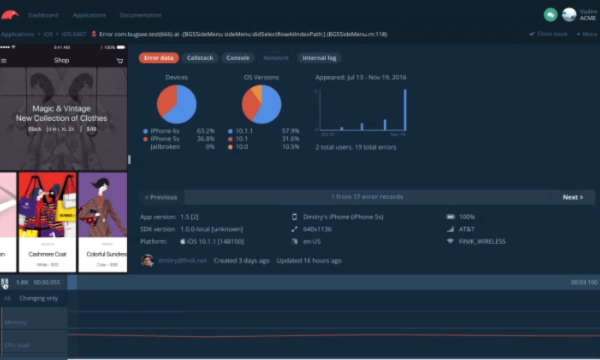The width and height of the screenshot is (600, 360).
Task: Click the Wi-Fi network icon
Action: click(x=450, y=241)
